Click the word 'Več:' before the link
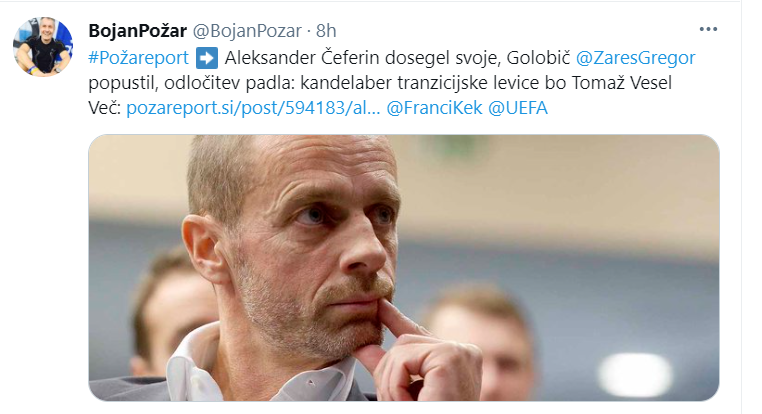Image resolution: width=762 pixels, height=414 pixels. (x=104, y=108)
